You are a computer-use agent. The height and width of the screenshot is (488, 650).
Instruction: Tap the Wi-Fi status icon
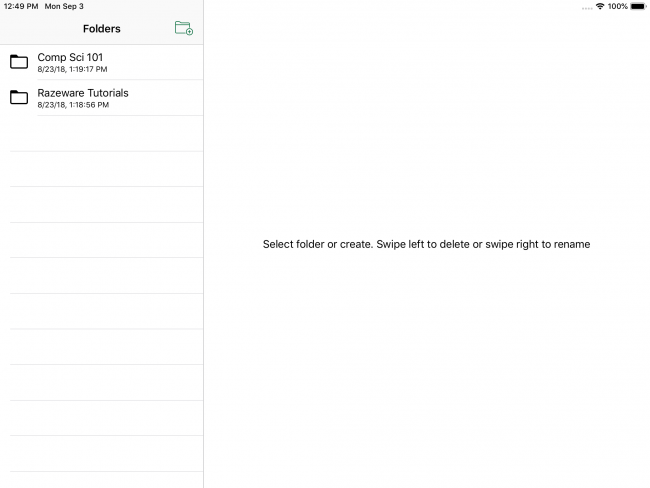(x=599, y=6)
